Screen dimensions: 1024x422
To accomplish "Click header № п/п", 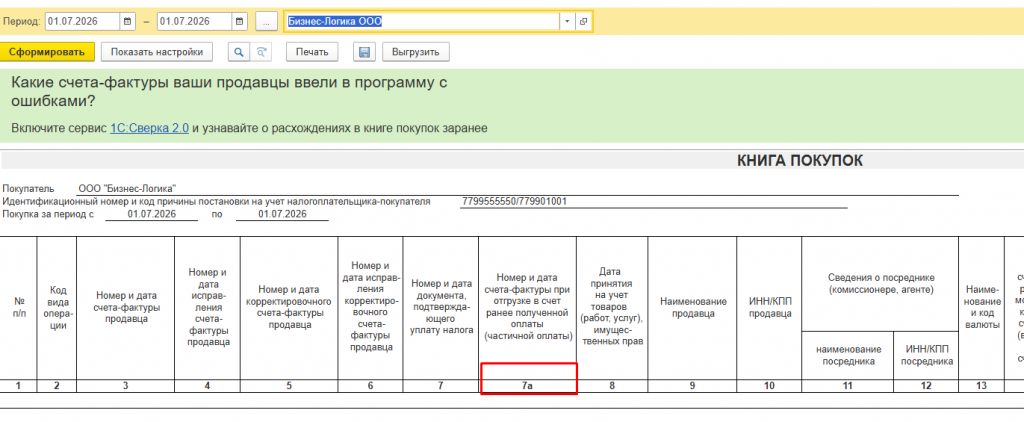I will 18,308.
